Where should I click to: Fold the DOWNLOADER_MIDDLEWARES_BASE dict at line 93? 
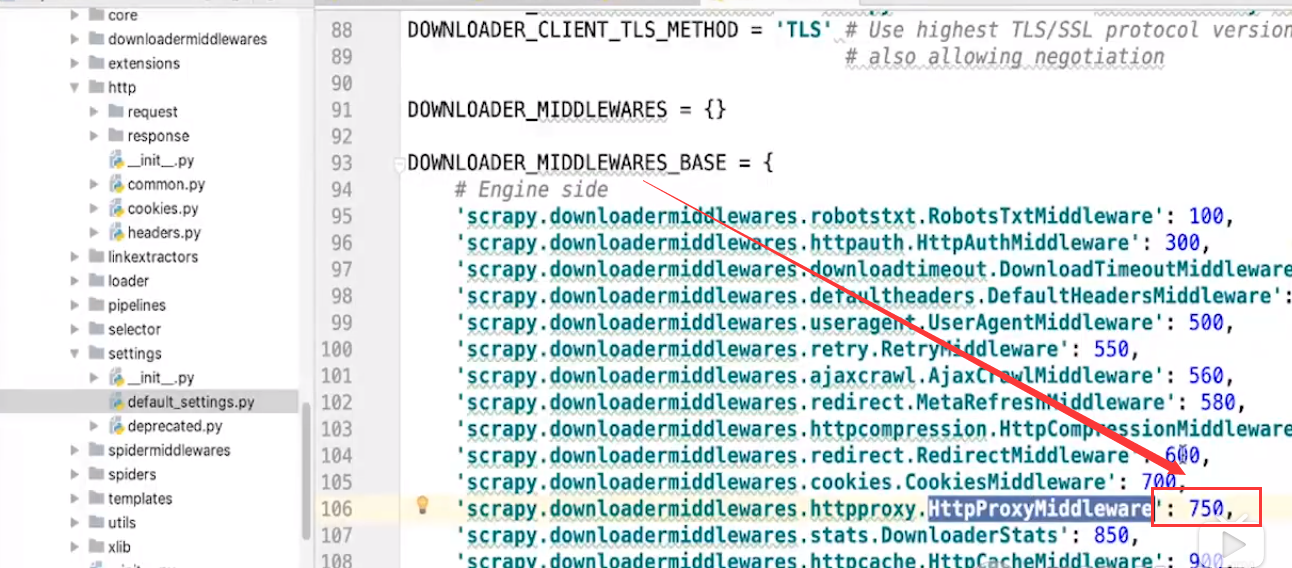click(399, 162)
